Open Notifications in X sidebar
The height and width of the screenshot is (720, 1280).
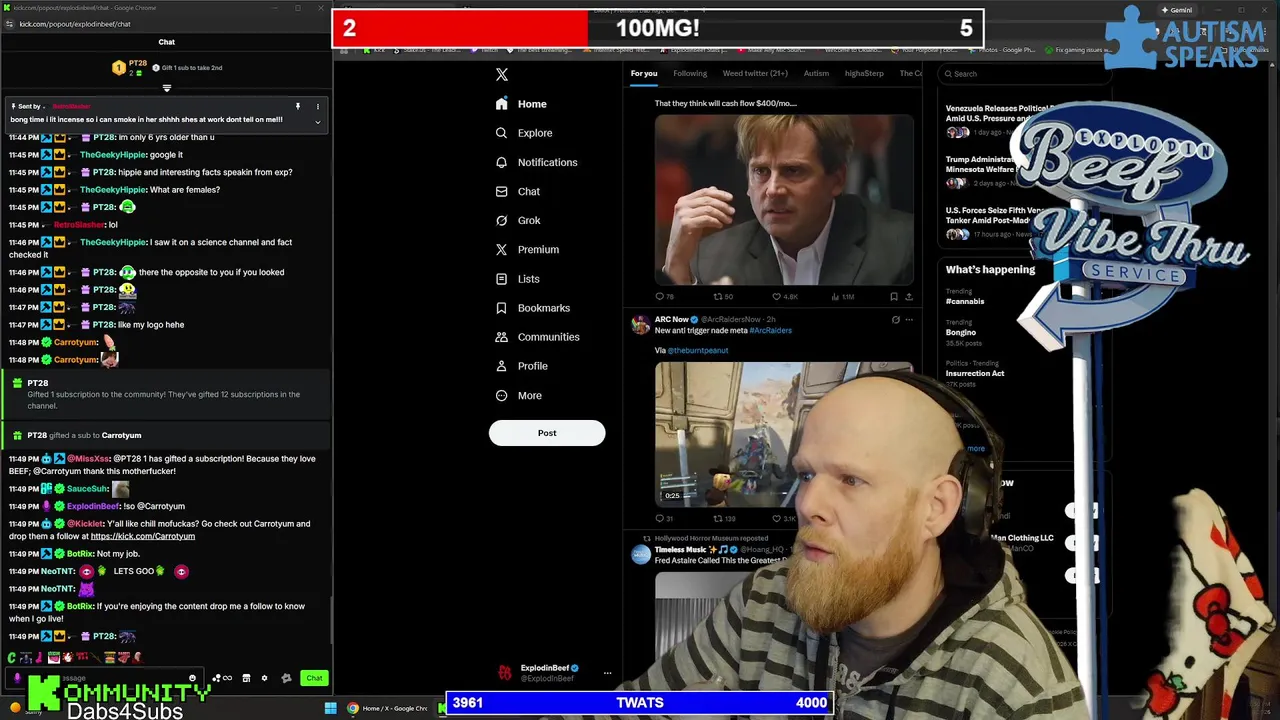536,162
